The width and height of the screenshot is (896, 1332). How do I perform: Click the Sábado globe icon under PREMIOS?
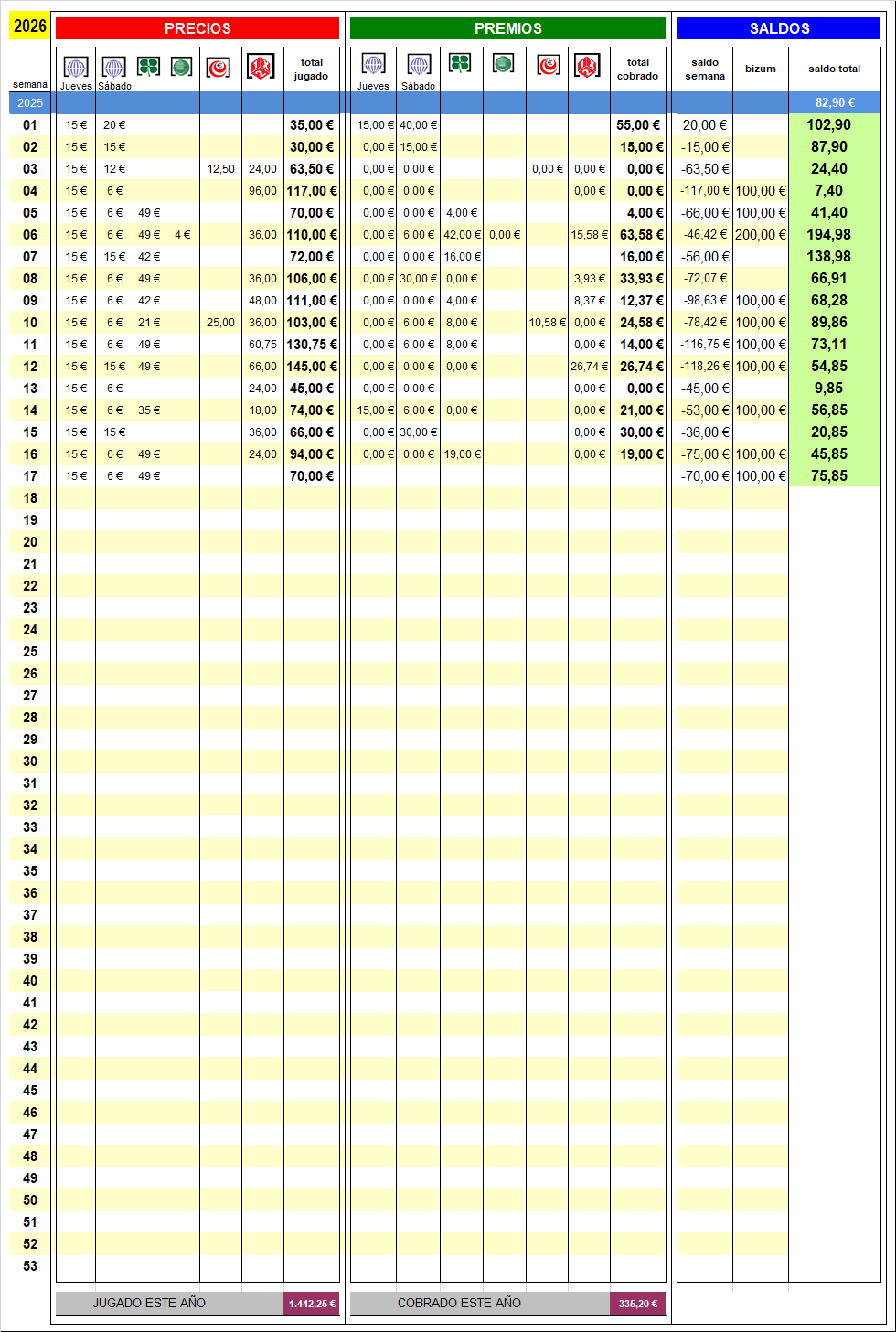[x=419, y=64]
